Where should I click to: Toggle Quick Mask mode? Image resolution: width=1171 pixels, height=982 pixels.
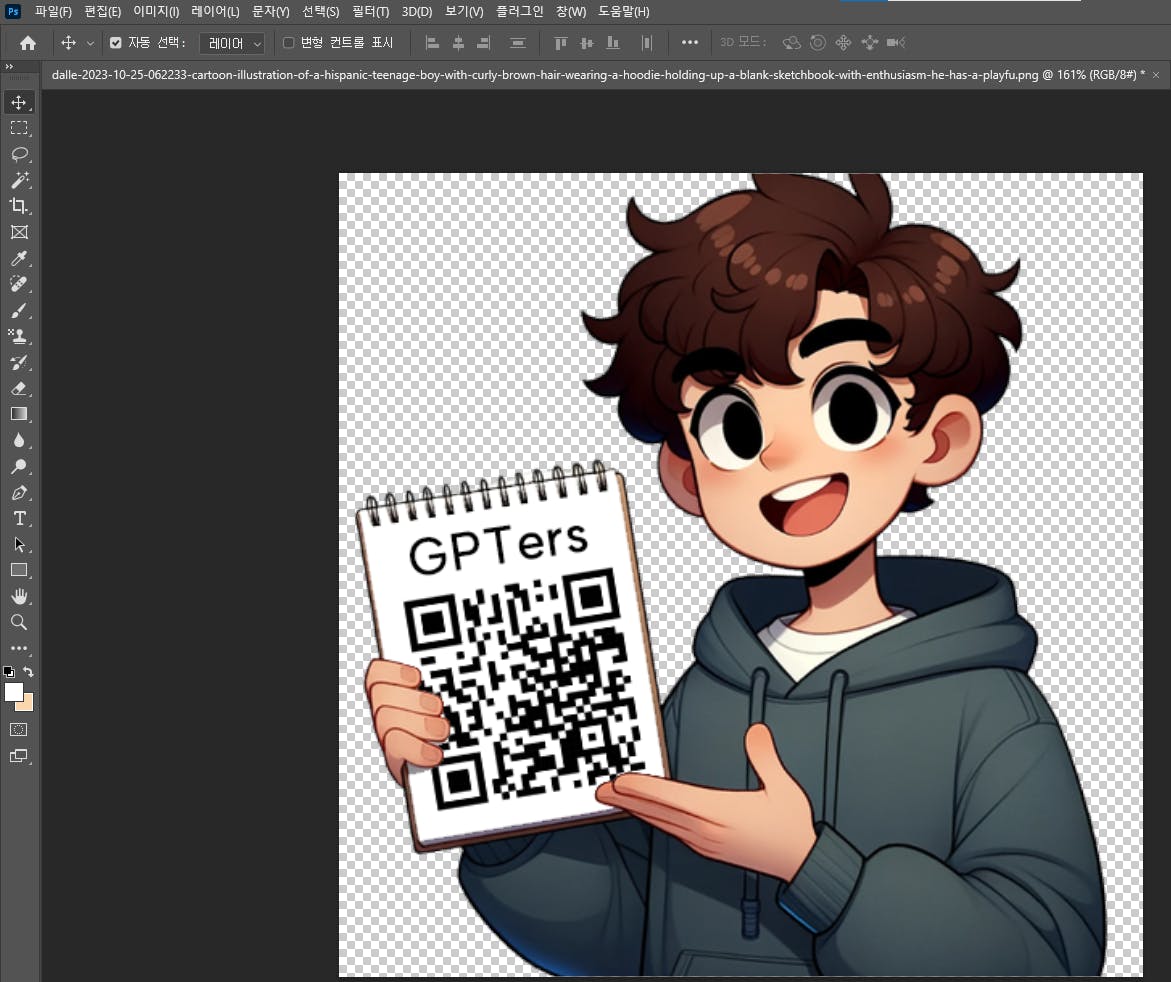[19, 730]
